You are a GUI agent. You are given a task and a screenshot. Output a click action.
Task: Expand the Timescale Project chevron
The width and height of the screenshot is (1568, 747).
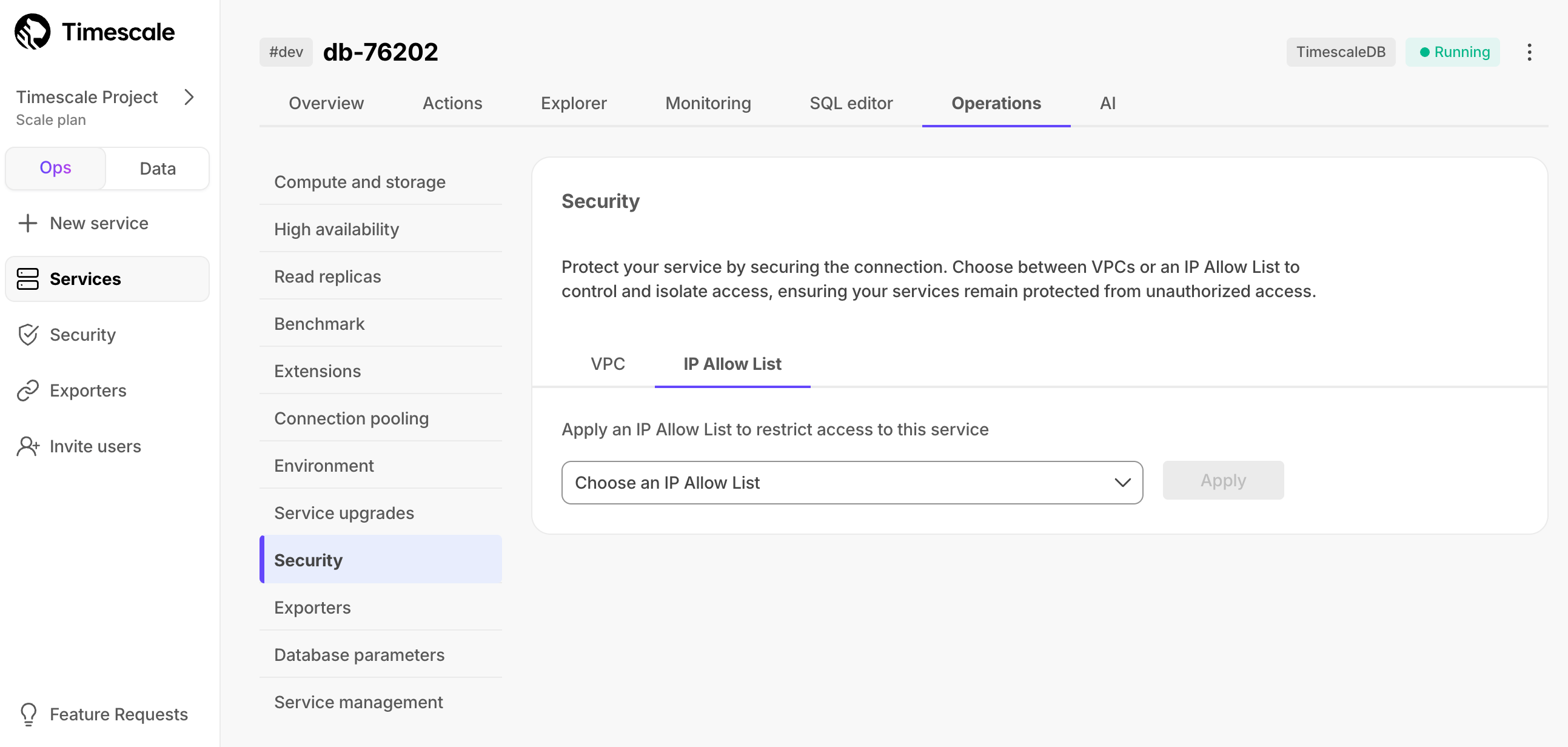coord(189,98)
